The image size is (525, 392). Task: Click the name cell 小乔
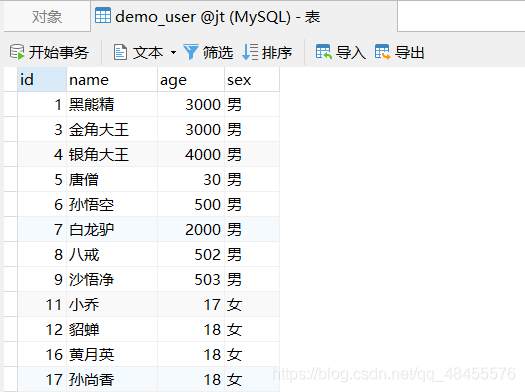[x=112, y=305]
